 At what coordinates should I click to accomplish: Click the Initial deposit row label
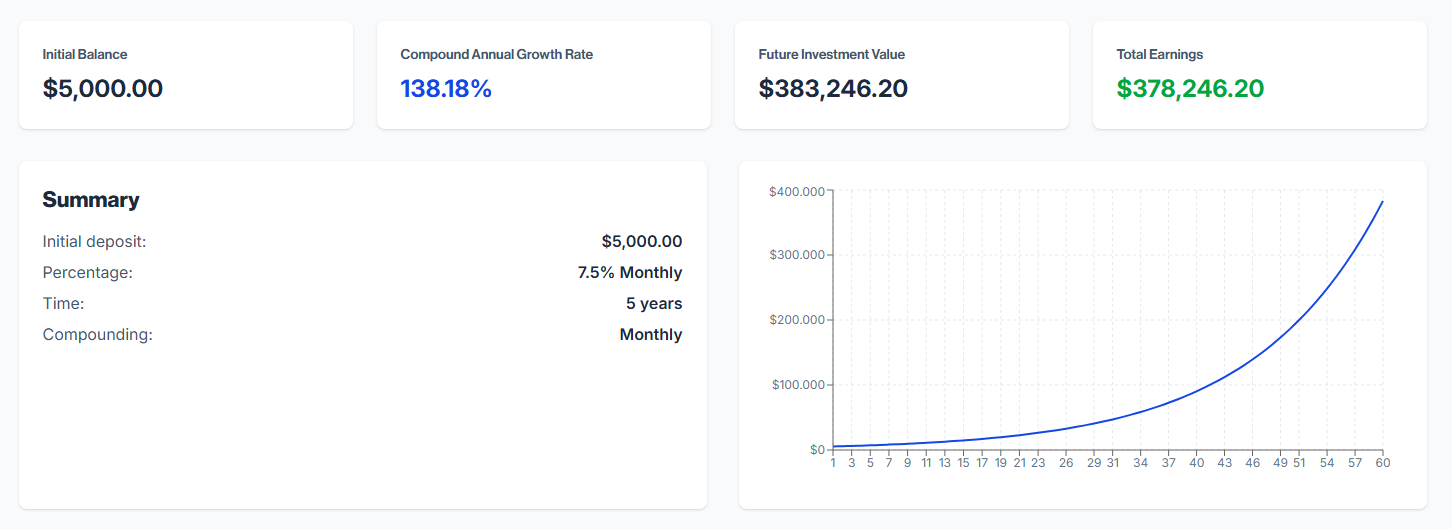(94, 241)
